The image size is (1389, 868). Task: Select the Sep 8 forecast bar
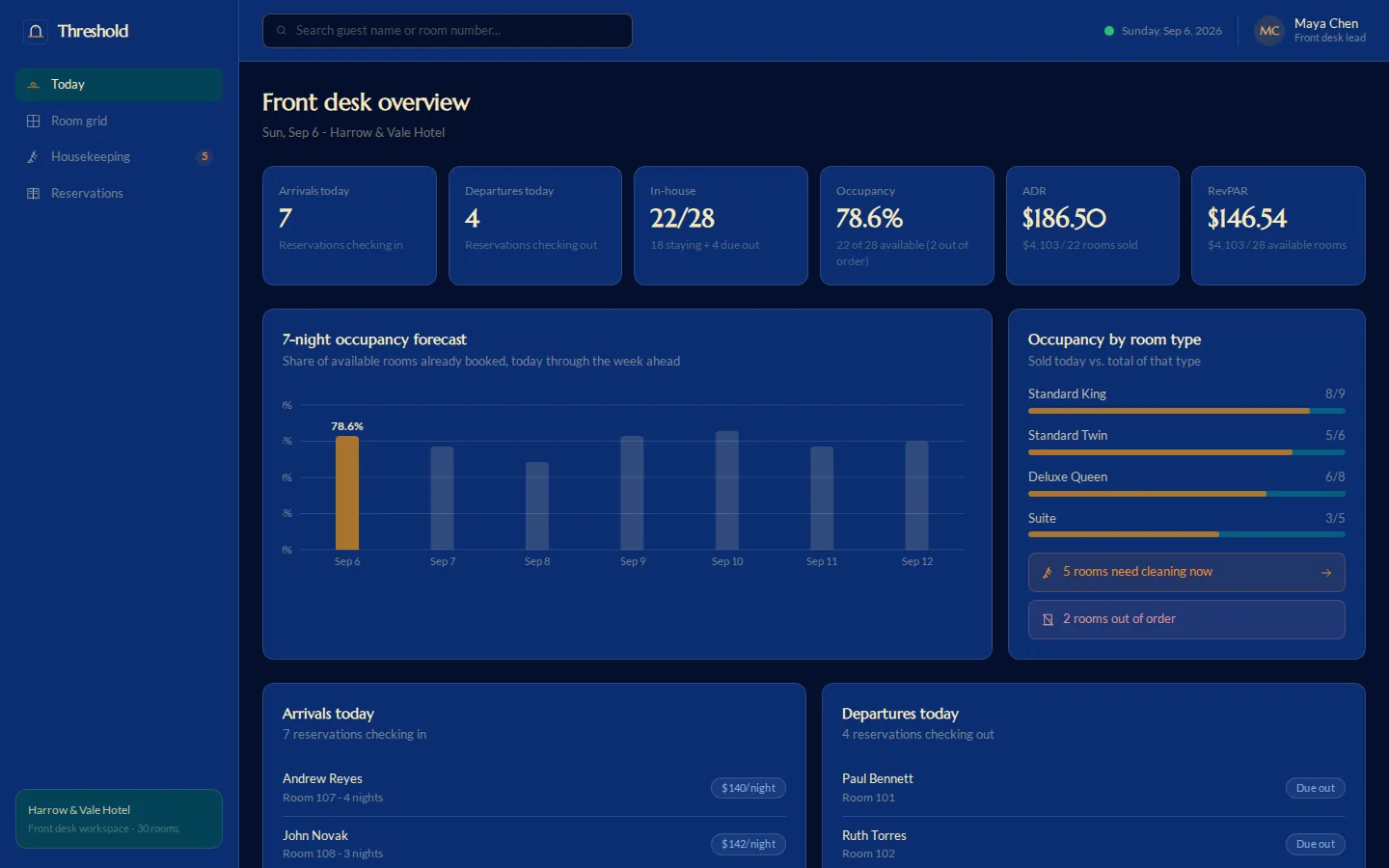click(x=537, y=506)
